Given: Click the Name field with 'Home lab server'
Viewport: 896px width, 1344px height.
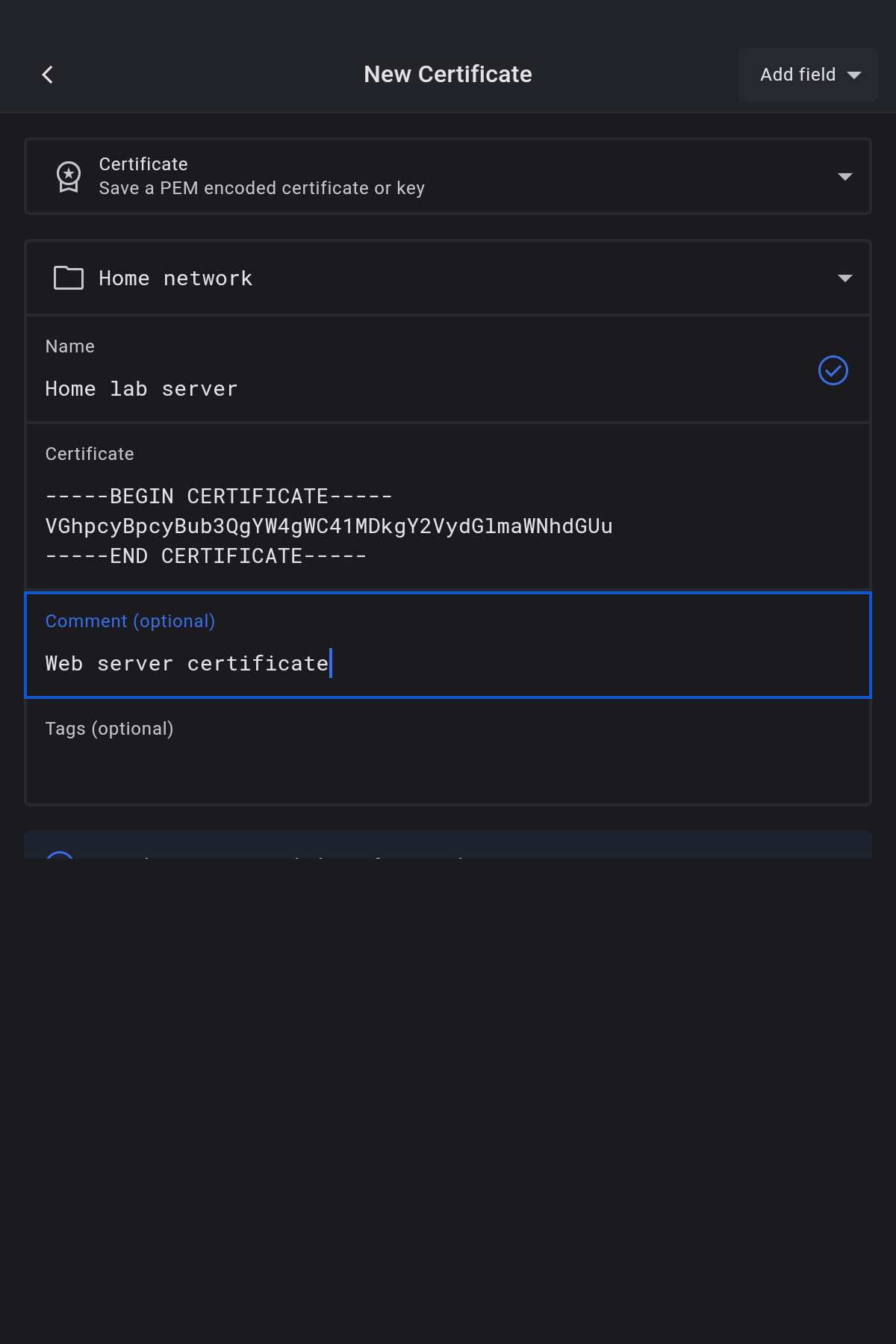Looking at the screenshot, I should click(142, 389).
